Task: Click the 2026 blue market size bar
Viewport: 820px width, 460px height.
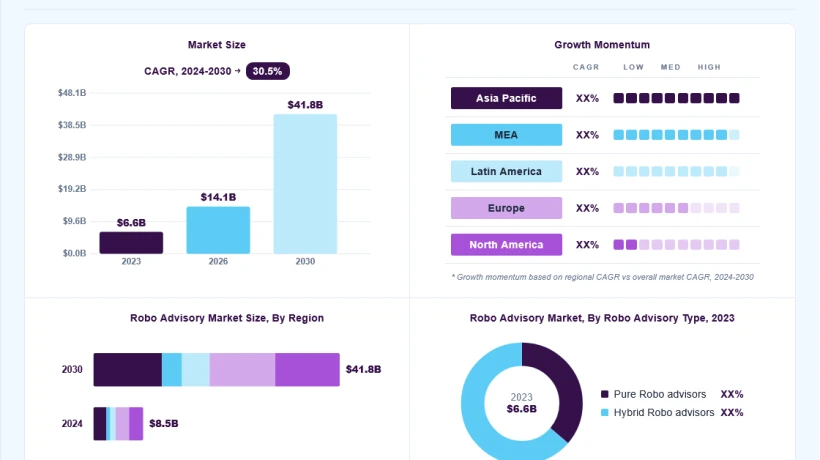Action: (x=218, y=230)
